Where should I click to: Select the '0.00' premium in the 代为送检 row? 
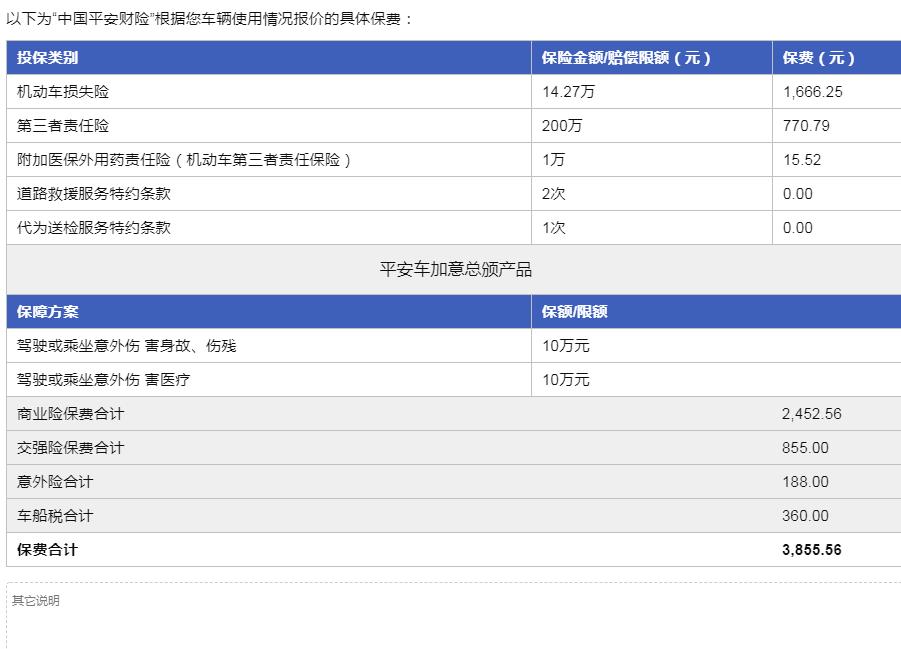click(x=798, y=227)
